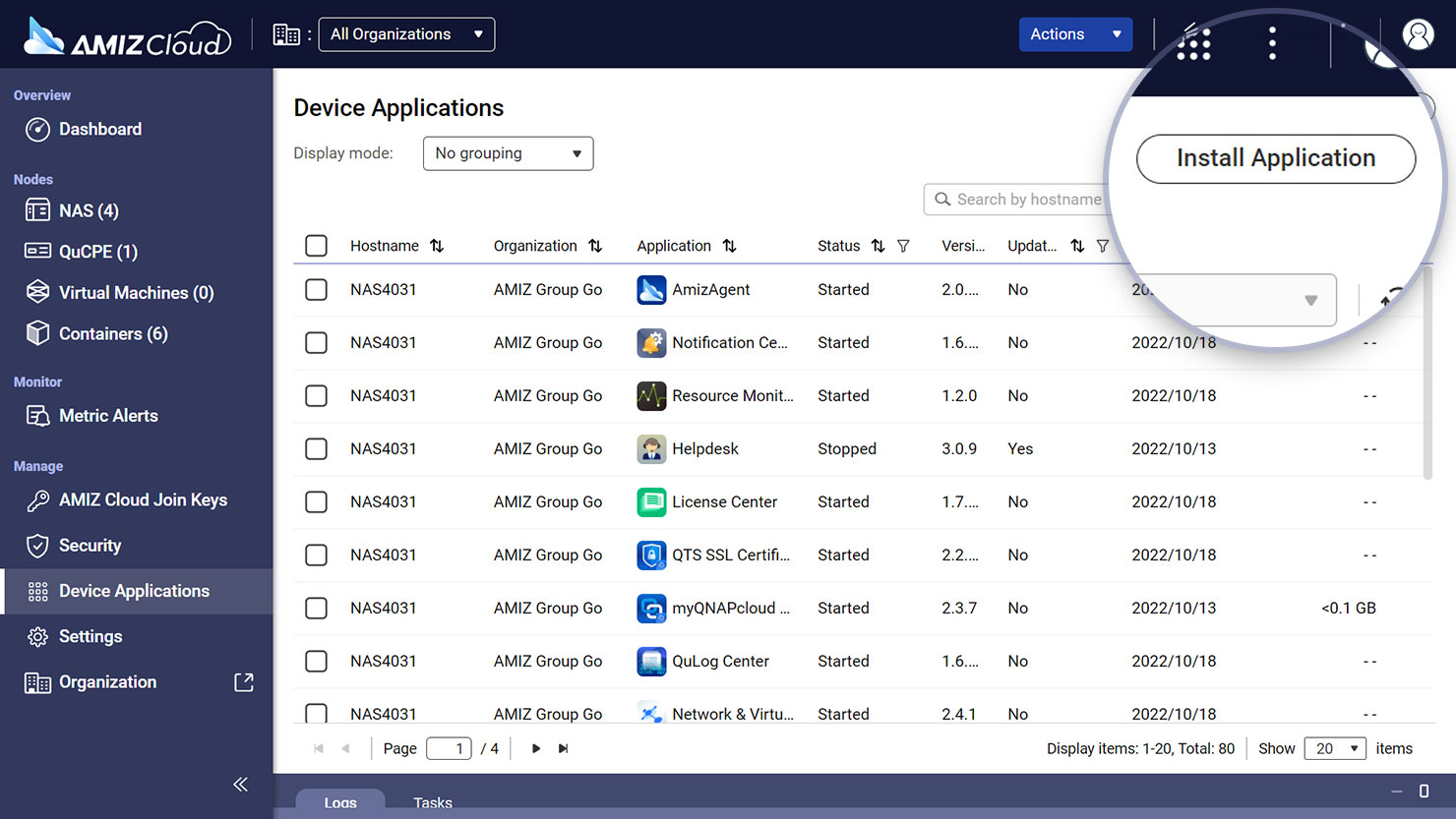Select the NAS nodes icon in sidebar

(37, 209)
